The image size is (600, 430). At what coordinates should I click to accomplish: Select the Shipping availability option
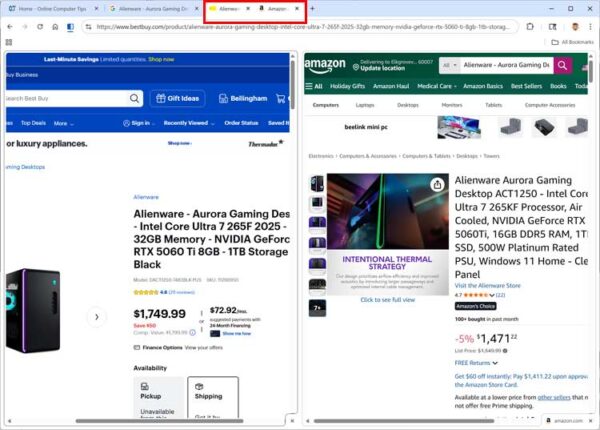213,397
